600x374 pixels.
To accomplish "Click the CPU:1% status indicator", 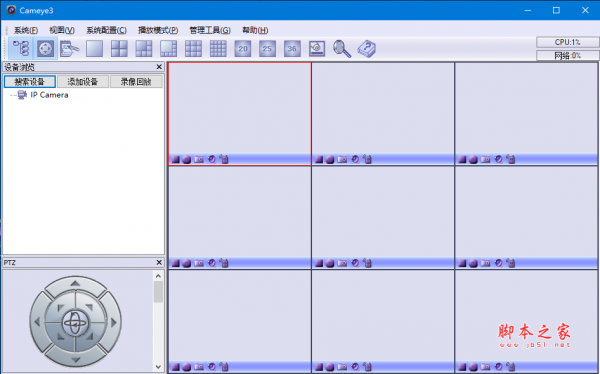I will point(567,42).
